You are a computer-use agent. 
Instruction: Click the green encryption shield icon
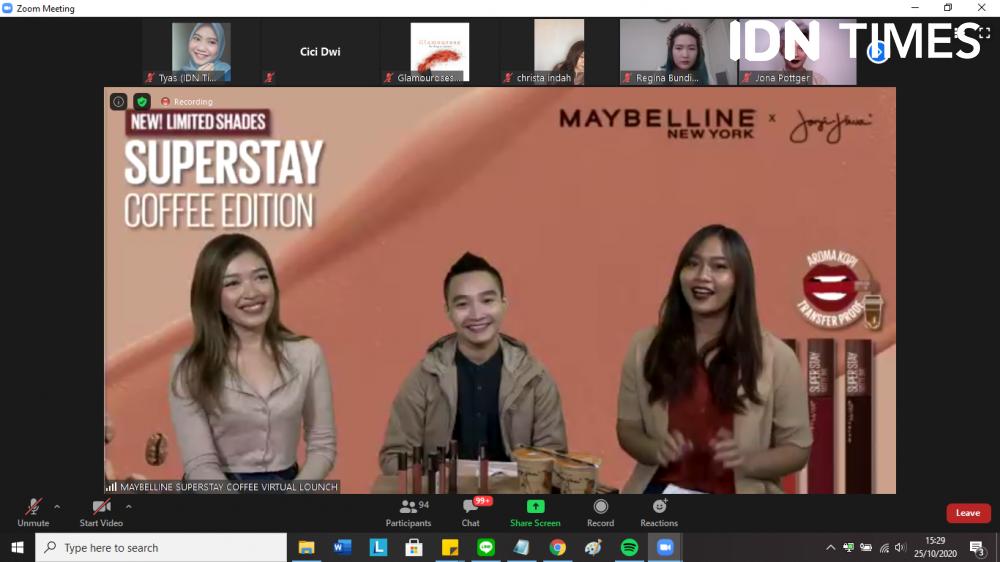pos(142,101)
